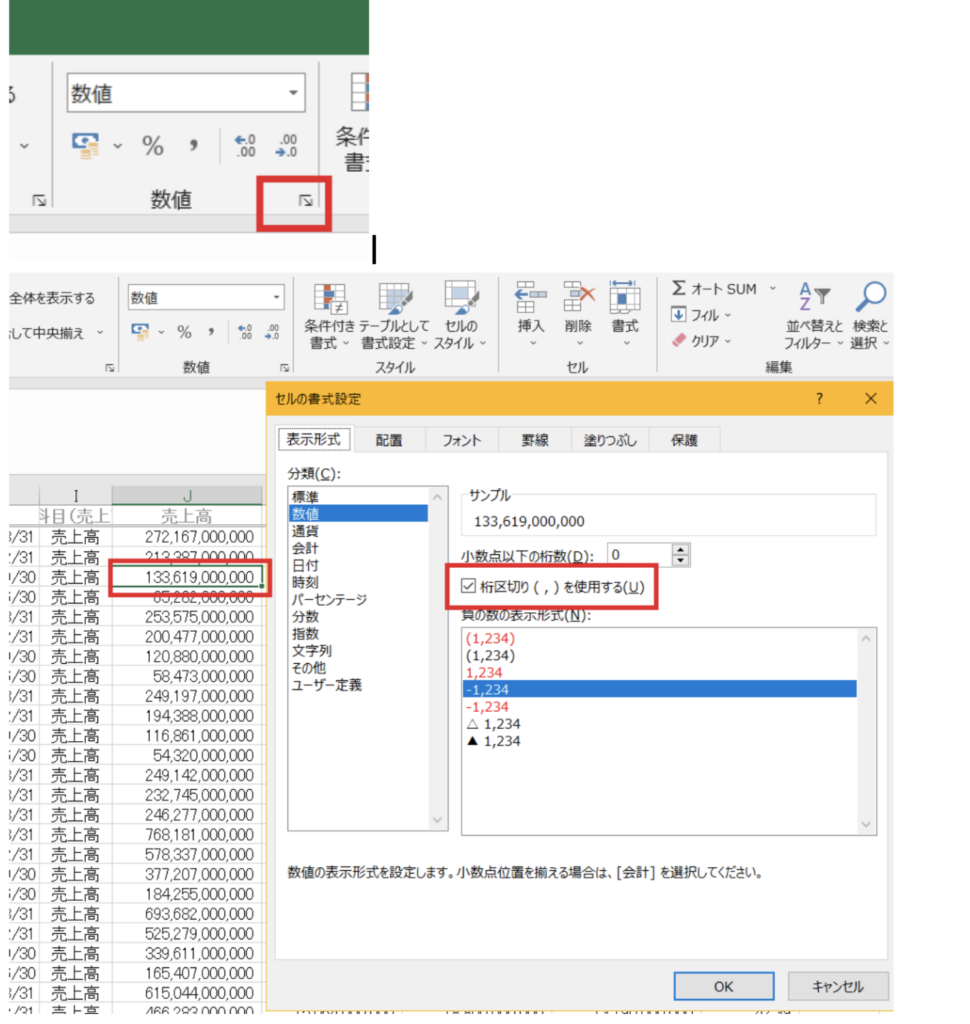The width and height of the screenshot is (970, 1024).
Task: Choose ▲ 1,234 negative number format
Action: pyautogui.click(x=660, y=741)
